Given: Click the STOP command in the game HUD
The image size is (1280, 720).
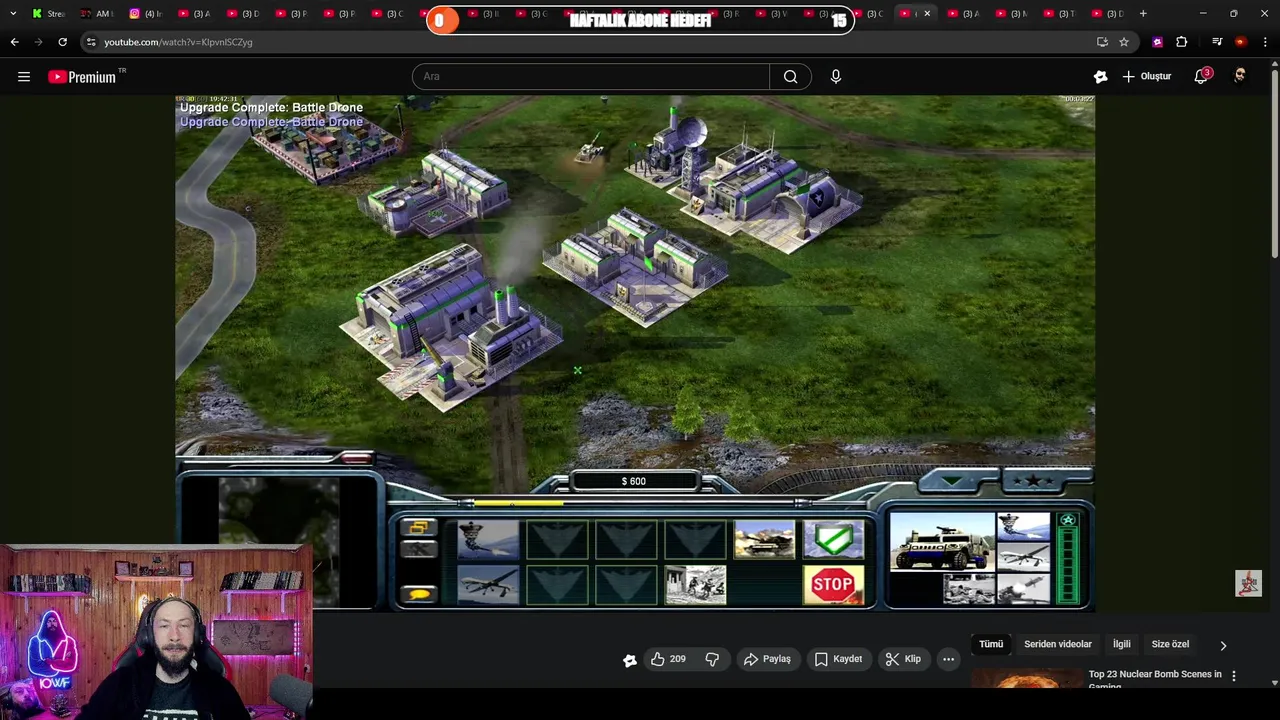Looking at the screenshot, I should [833, 585].
